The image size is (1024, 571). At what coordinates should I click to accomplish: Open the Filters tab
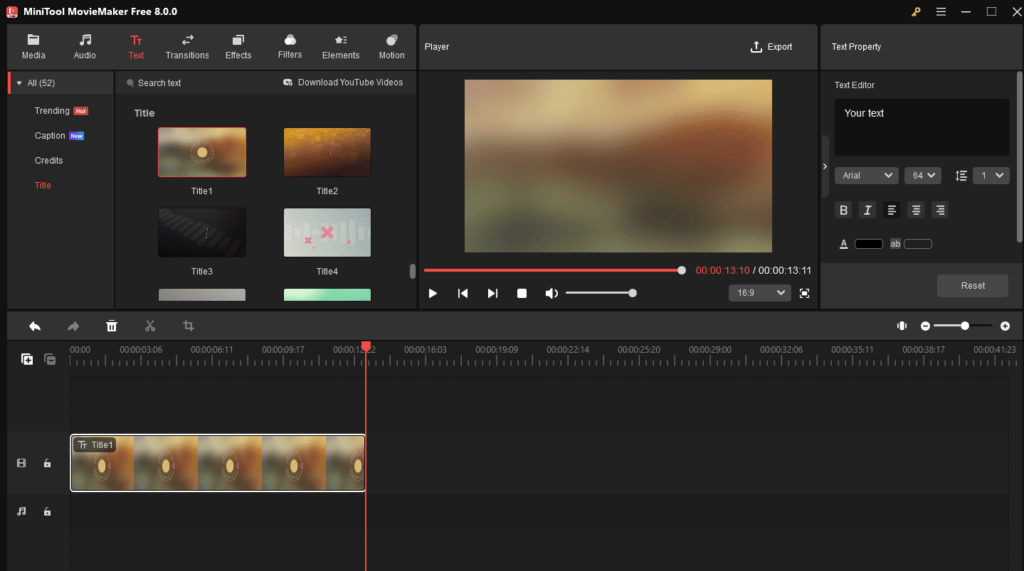coord(290,47)
